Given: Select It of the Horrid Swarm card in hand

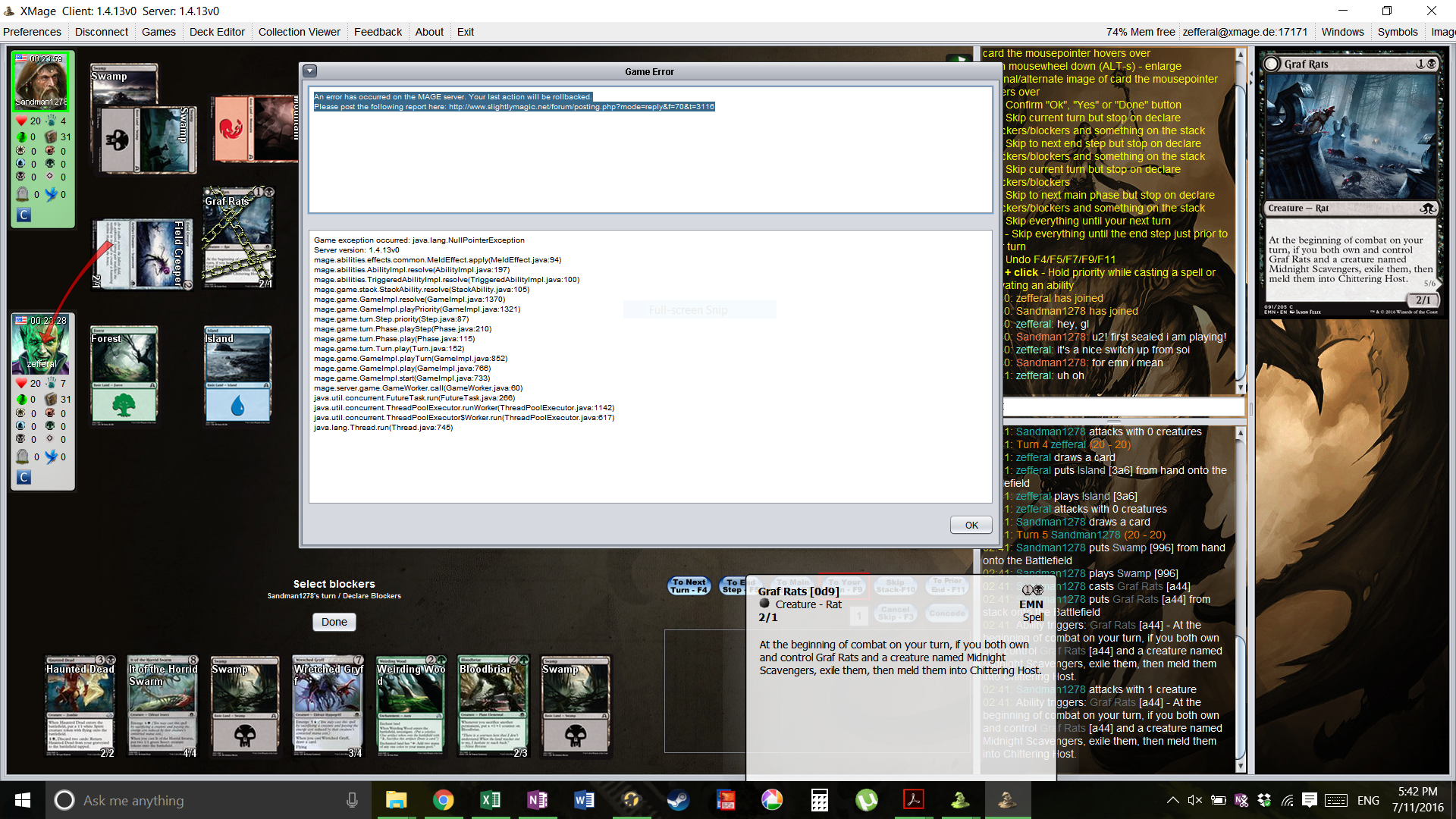Looking at the screenshot, I should coord(163,707).
